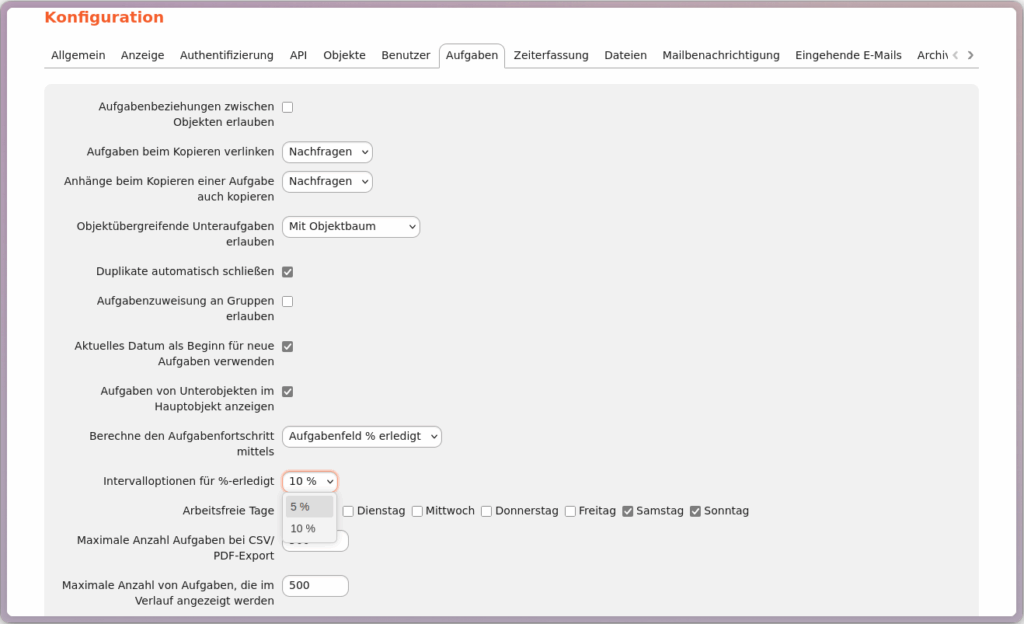Uncheck Samstag as work-free day
This screenshot has height=624, width=1024.
(628, 511)
